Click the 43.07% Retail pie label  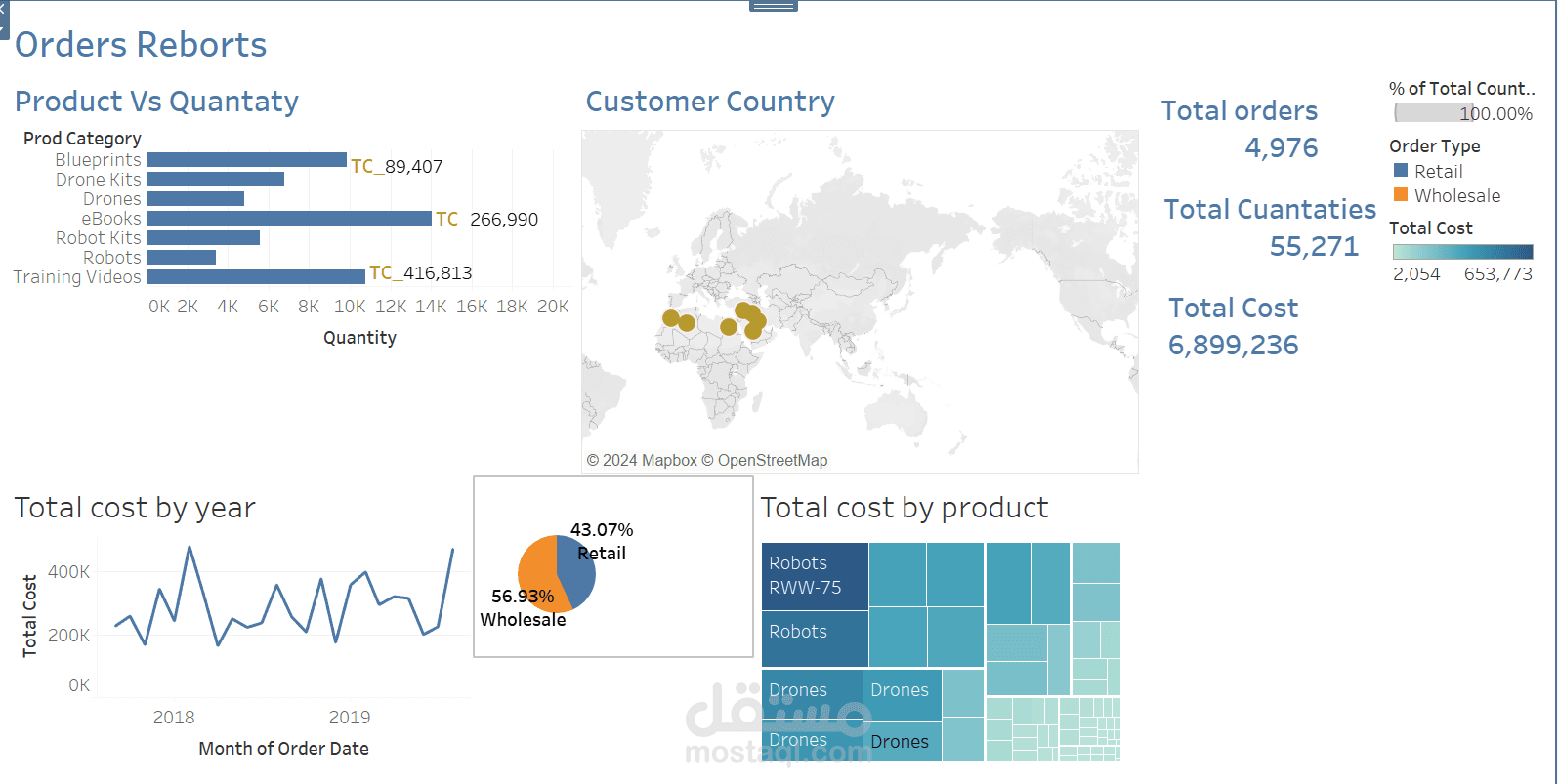(602, 542)
